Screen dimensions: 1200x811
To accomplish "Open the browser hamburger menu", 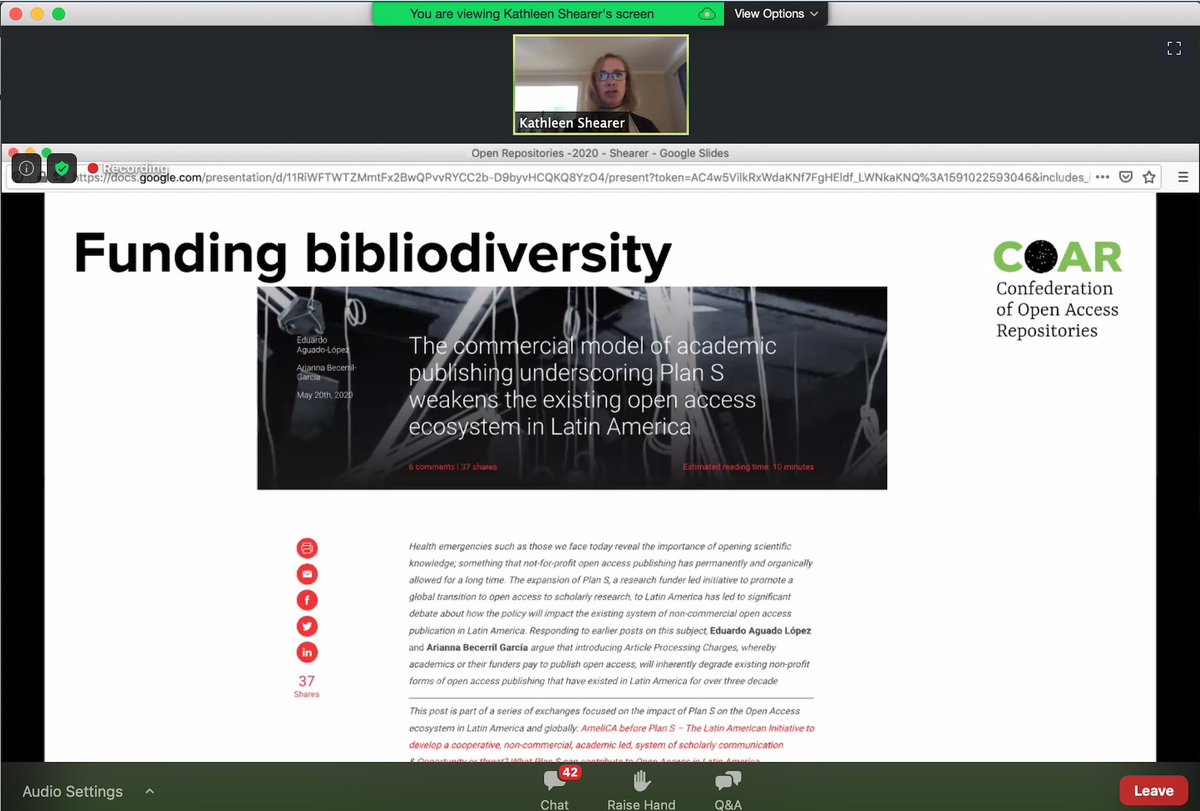I will pyautogui.click(x=1183, y=177).
